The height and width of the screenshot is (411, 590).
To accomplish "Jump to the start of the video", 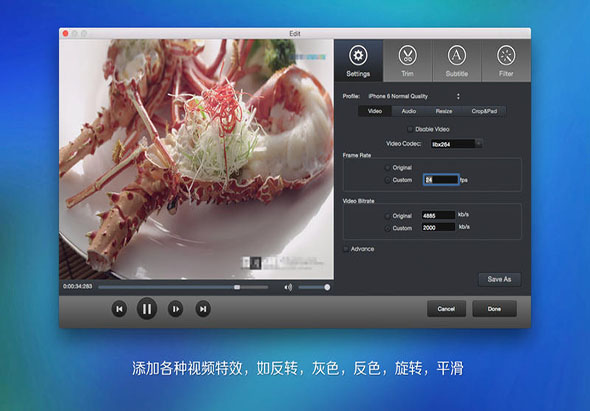I will [x=119, y=309].
